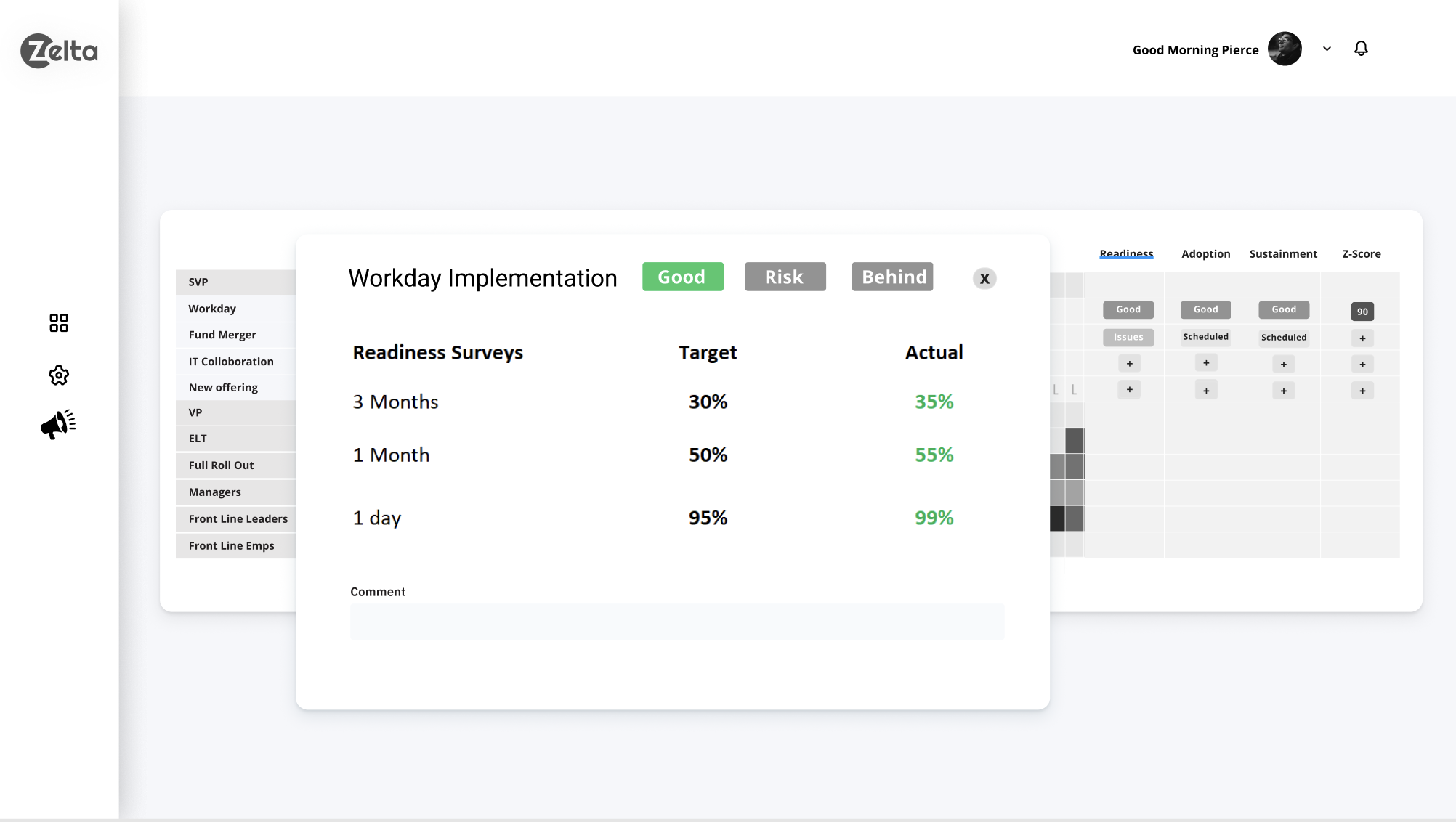Add Z-Score for Fund Merger row
This screenshot has width=1456, height=822.
point(1362,338)
